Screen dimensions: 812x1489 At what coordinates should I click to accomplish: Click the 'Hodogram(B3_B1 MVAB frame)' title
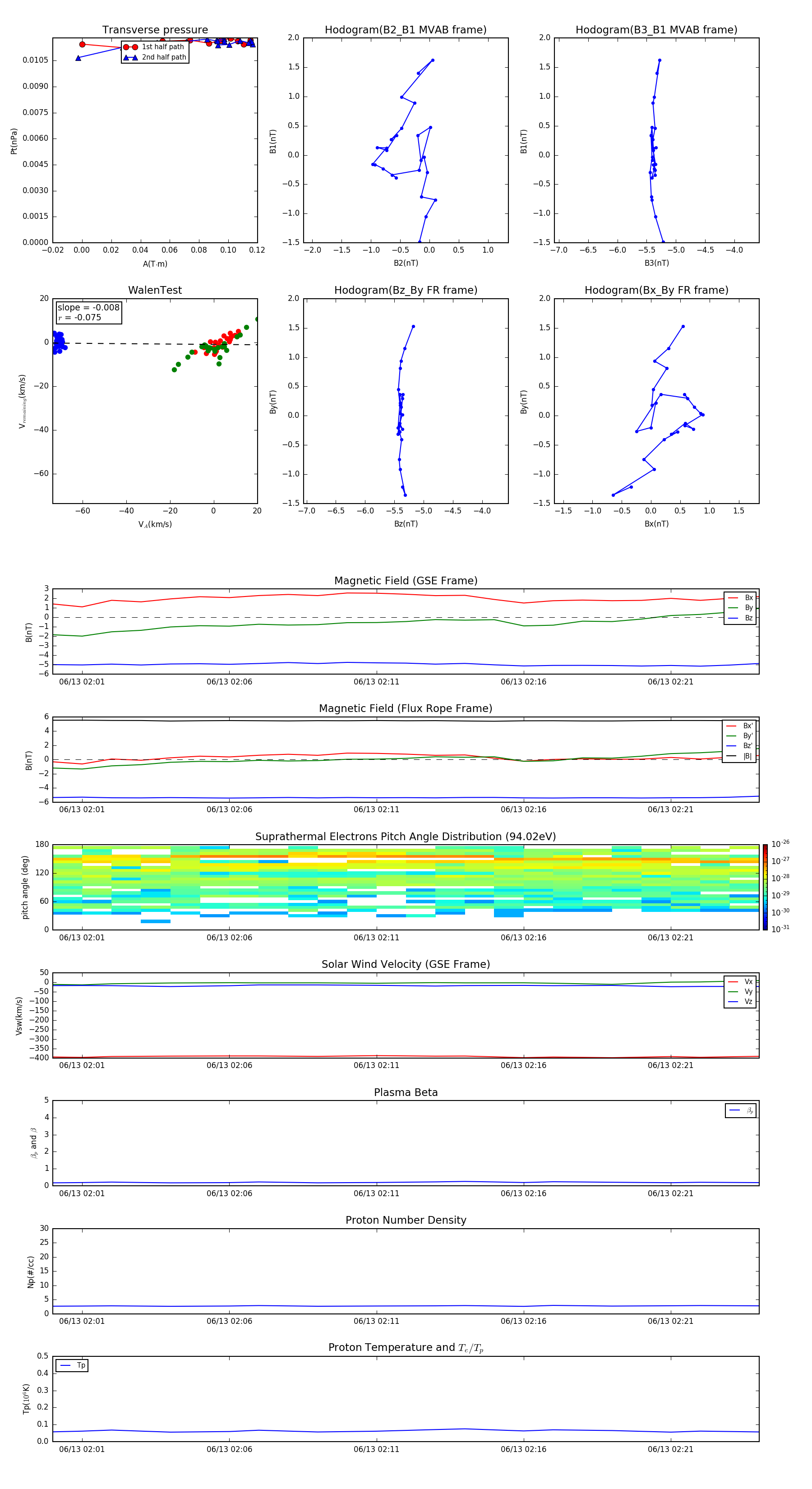tap(656, 29)
